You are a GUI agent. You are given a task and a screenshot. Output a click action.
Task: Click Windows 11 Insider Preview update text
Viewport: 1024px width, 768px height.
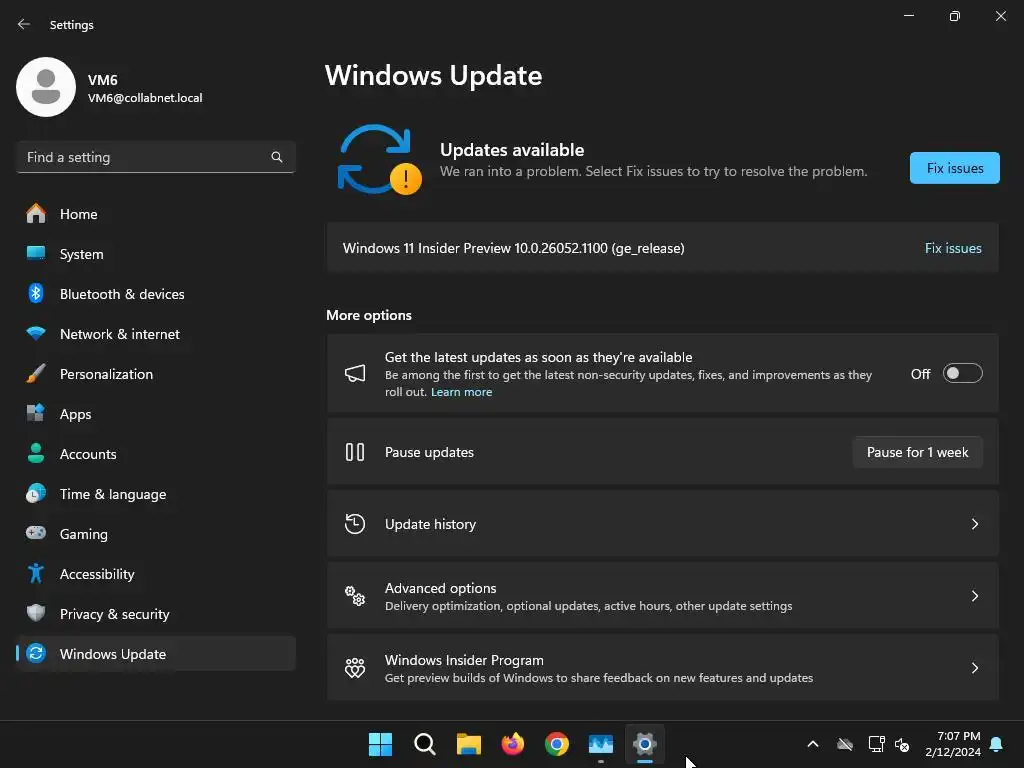click(513, 248)
